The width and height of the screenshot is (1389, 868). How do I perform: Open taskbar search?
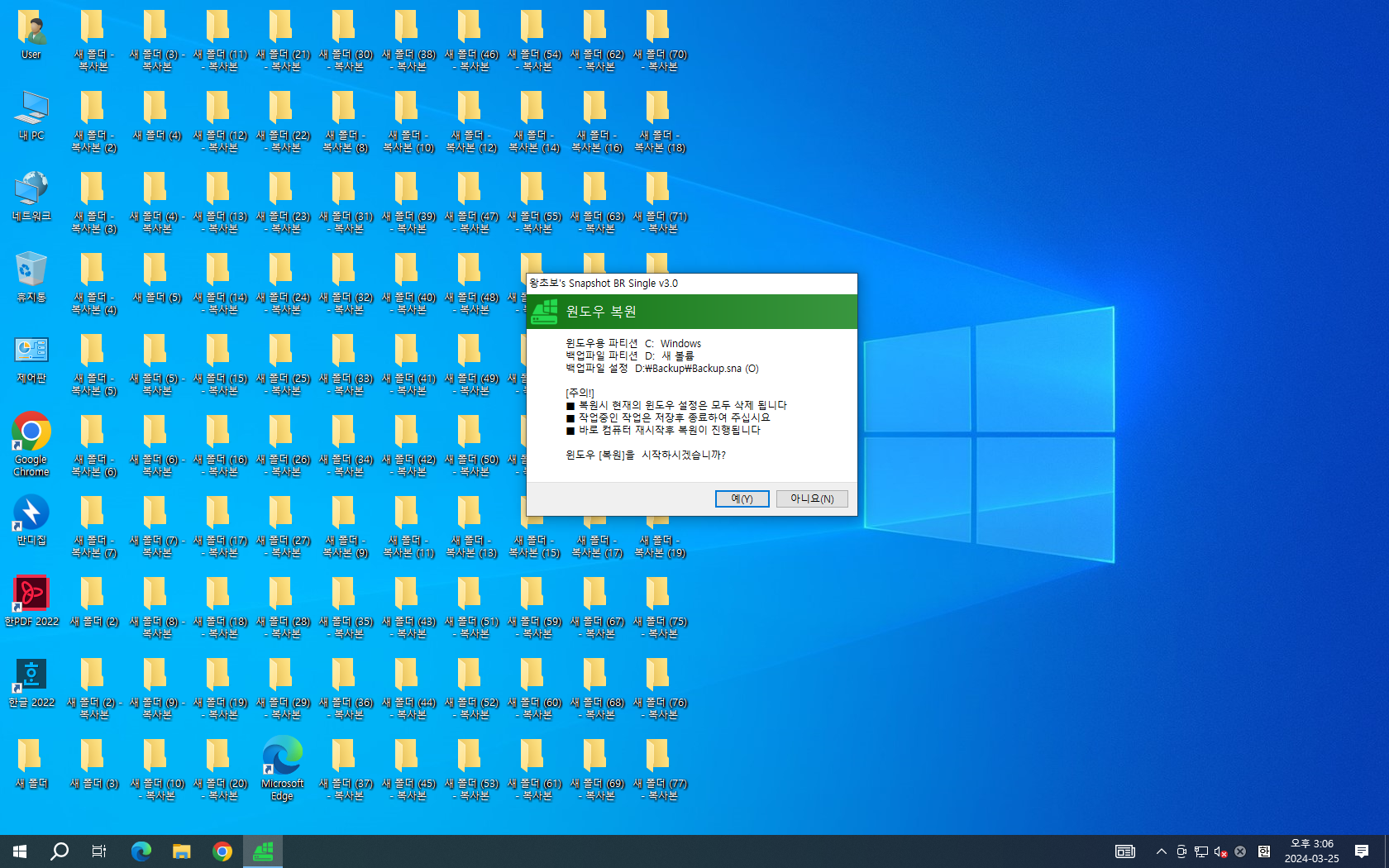point(60,851)
